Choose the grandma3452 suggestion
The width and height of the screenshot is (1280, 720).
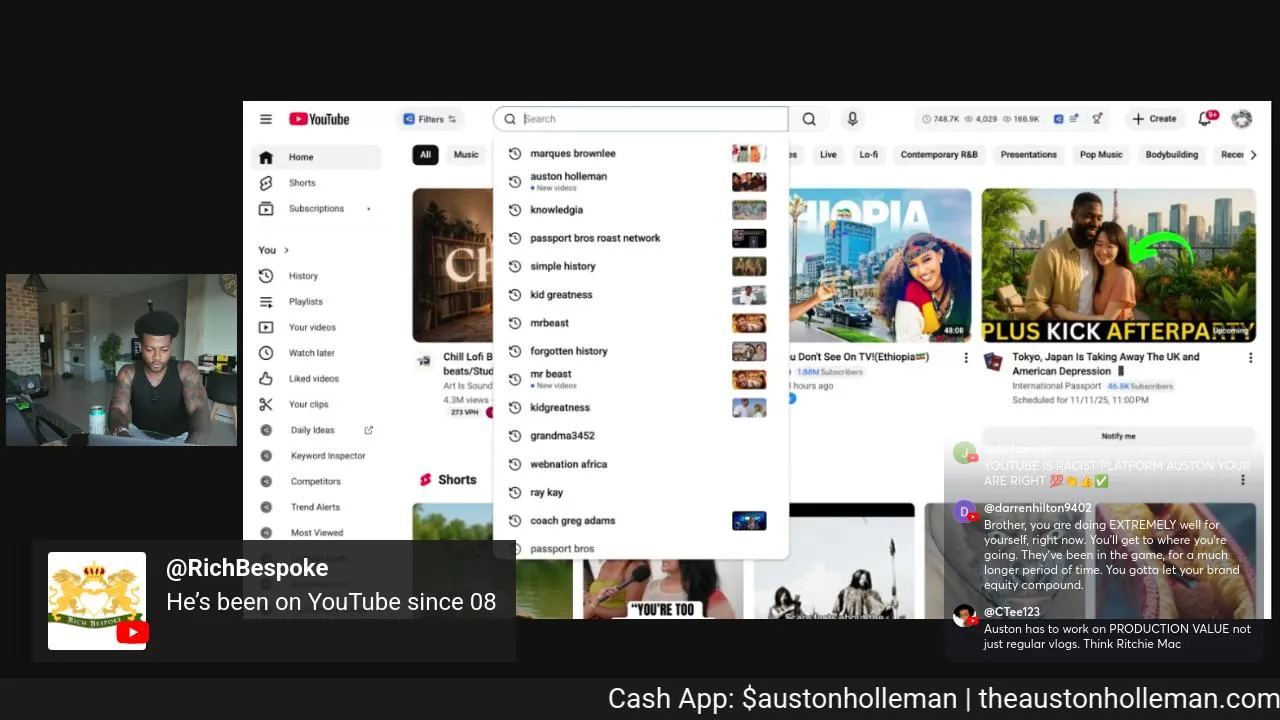(640, 436)
